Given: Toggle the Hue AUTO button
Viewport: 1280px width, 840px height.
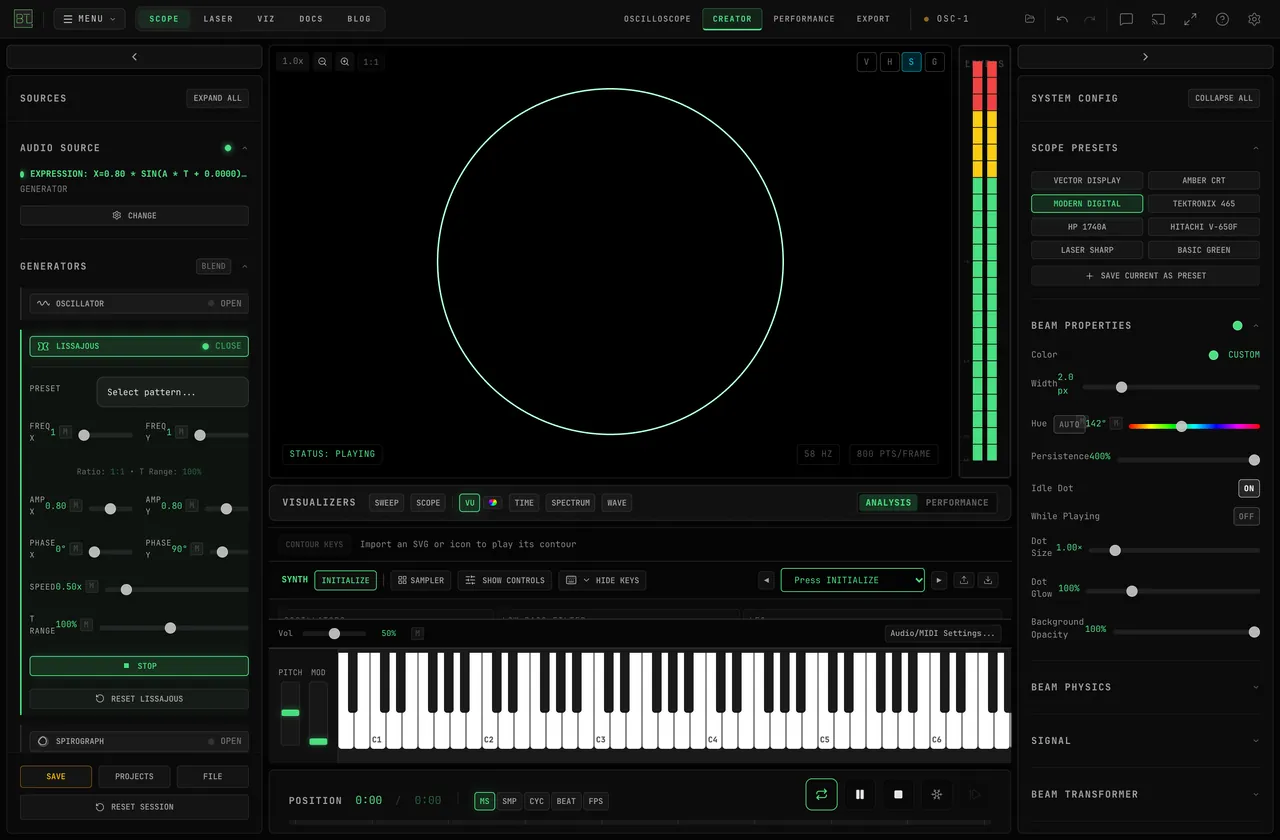Looking at the screenshot, I should tap(1069, 424).
